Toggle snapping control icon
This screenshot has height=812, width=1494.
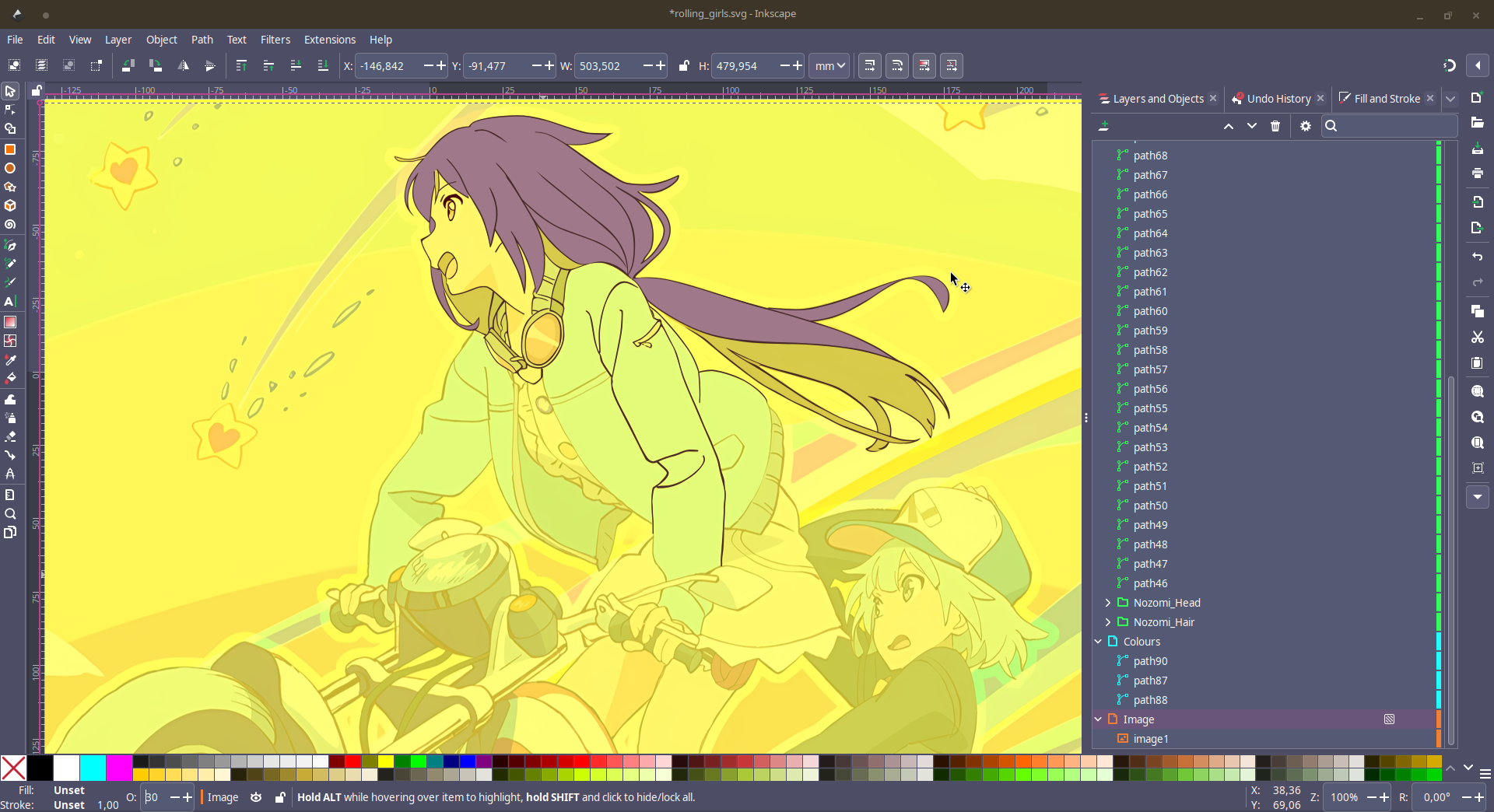(1449, 65)
